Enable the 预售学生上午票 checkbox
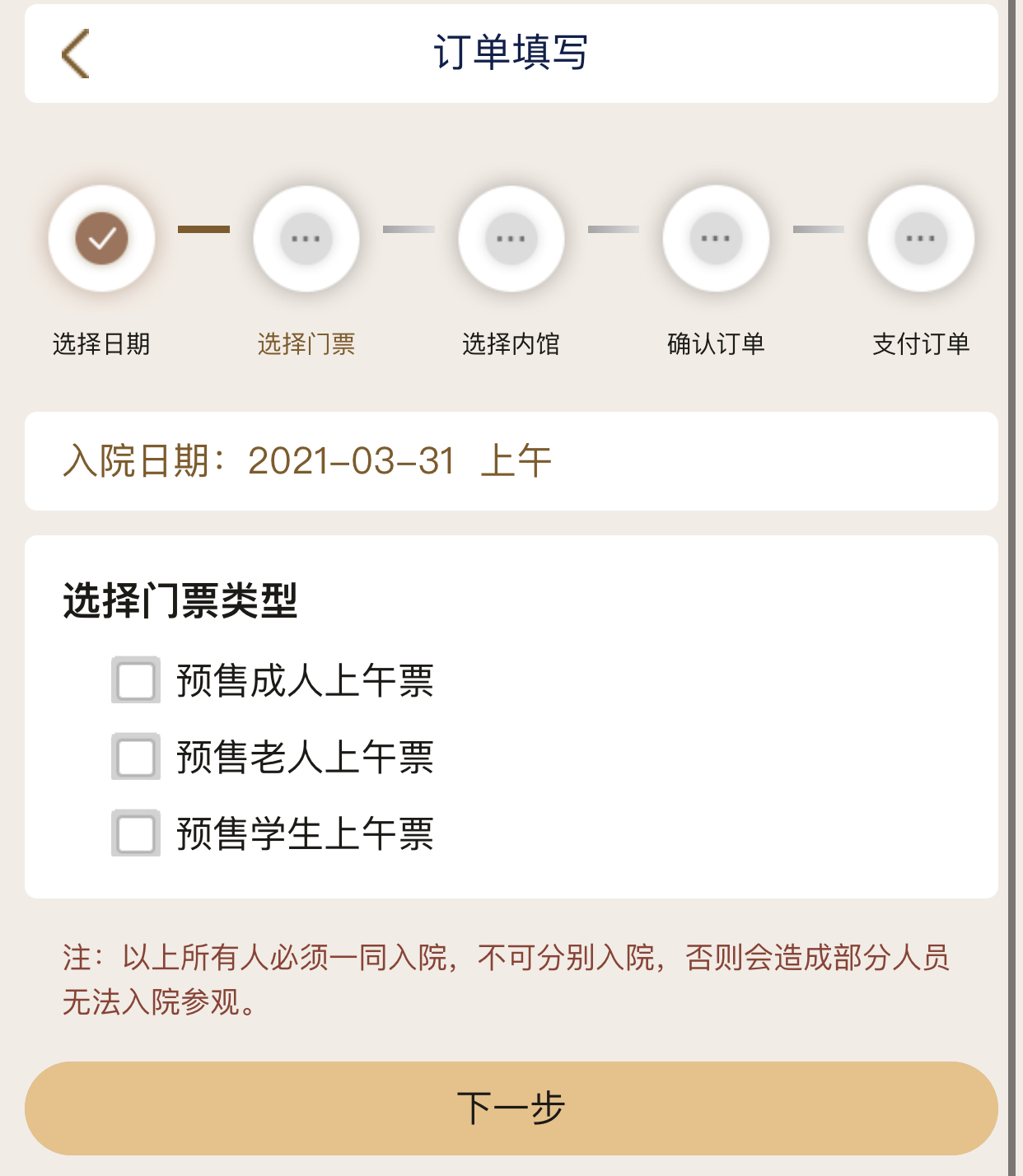The height and width of the screenshot is (1176, 1023). 136,833
